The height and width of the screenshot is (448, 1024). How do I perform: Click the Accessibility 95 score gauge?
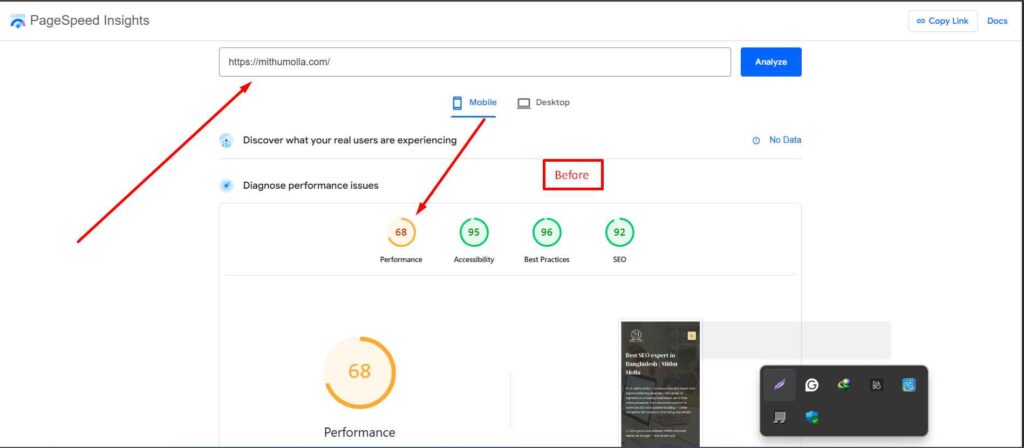click(x=474, y=232)
